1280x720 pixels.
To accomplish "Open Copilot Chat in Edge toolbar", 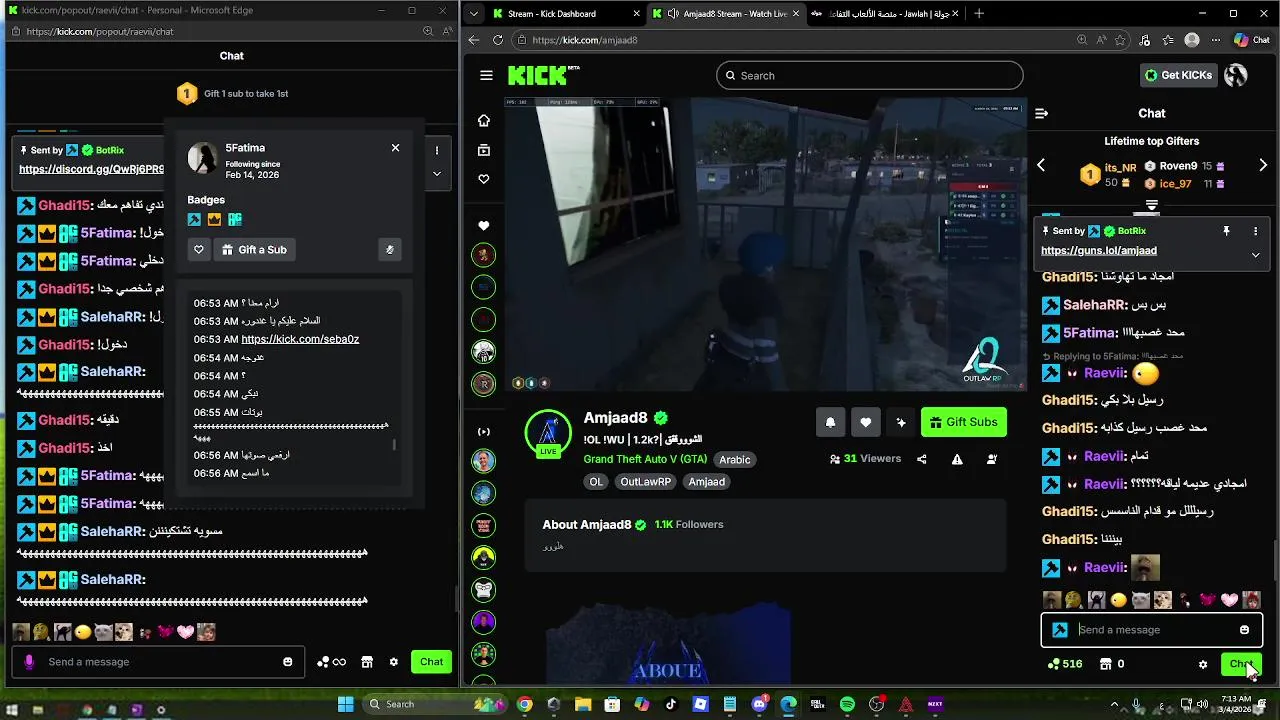I will [1252, 40].
